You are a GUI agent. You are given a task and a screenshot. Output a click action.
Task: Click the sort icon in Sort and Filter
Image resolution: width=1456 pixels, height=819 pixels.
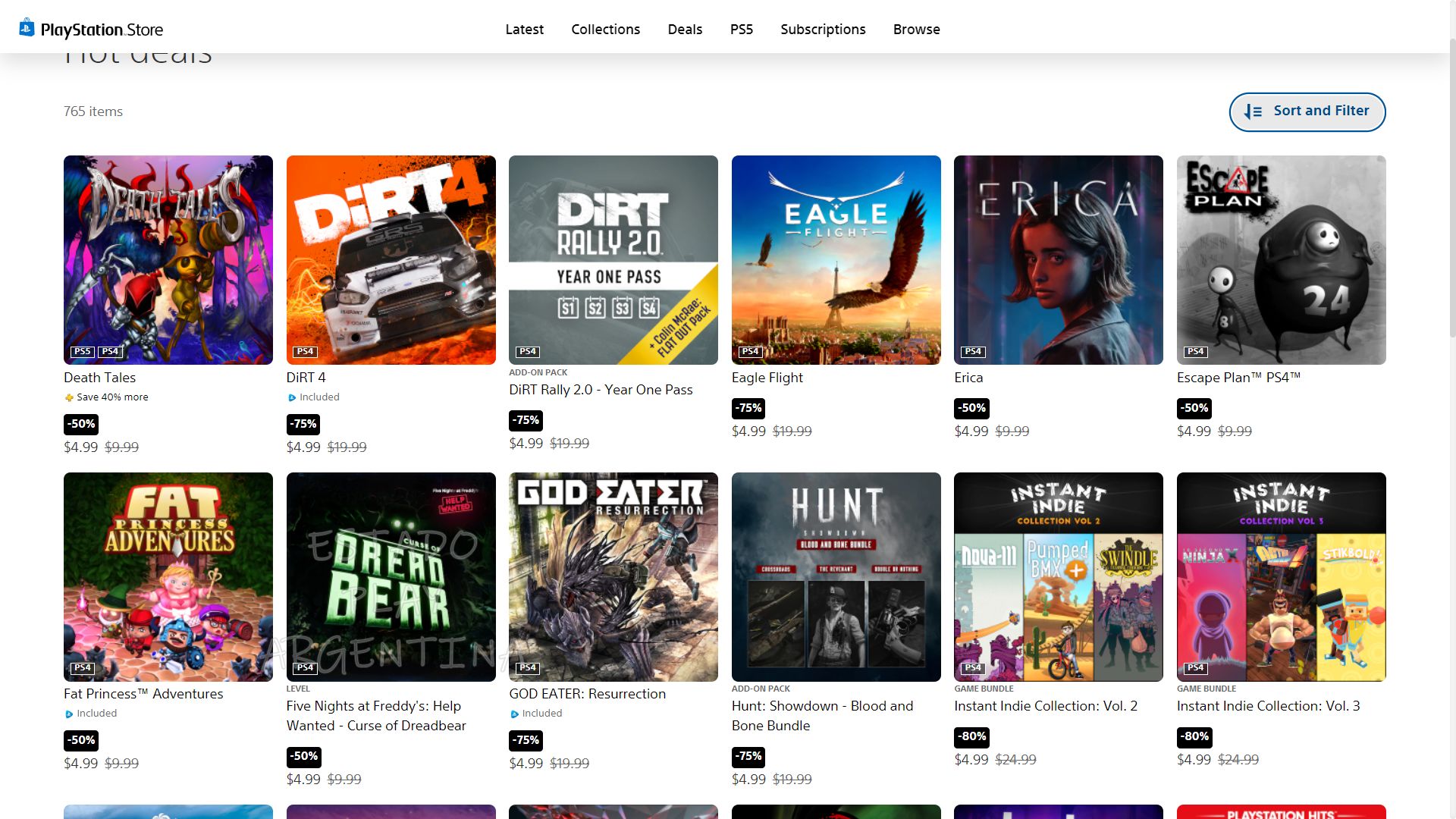1253,111
